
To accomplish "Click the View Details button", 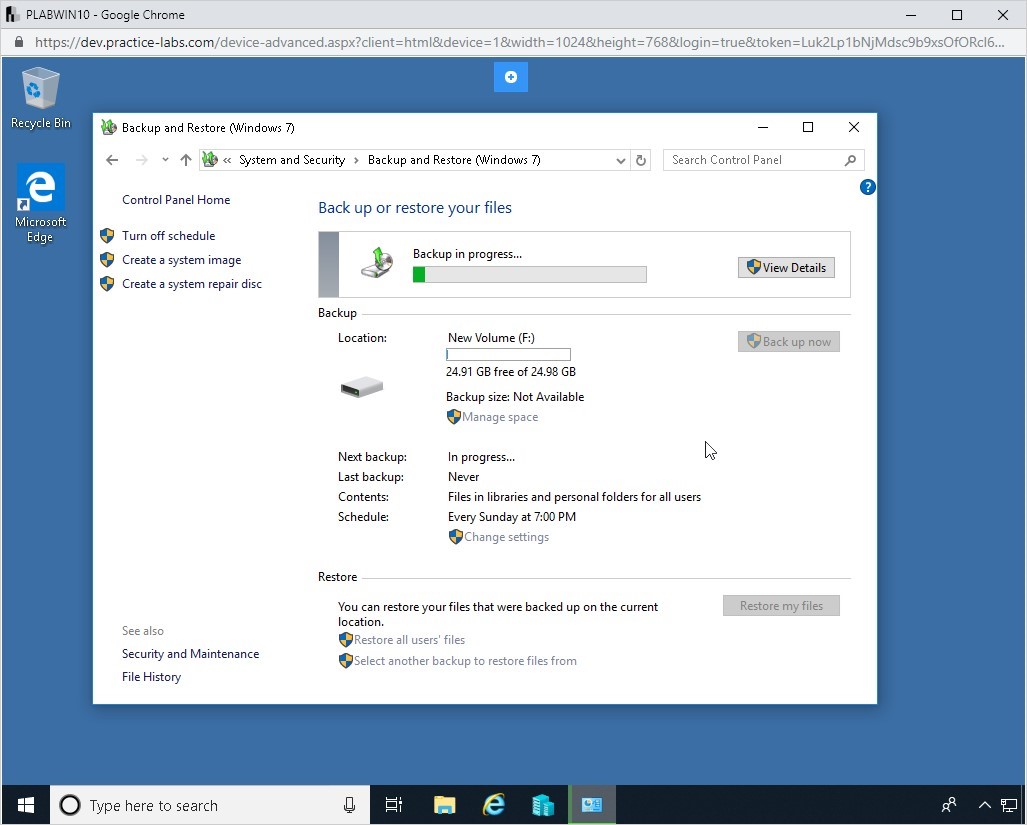I will coord(786,267).
